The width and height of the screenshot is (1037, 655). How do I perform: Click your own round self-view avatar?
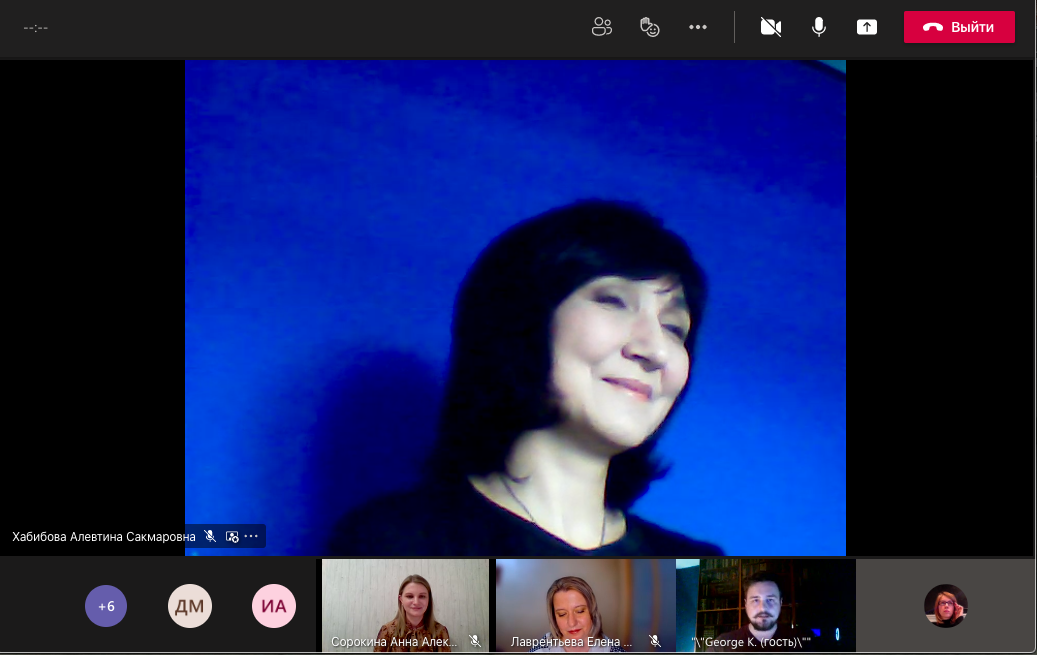945,606
